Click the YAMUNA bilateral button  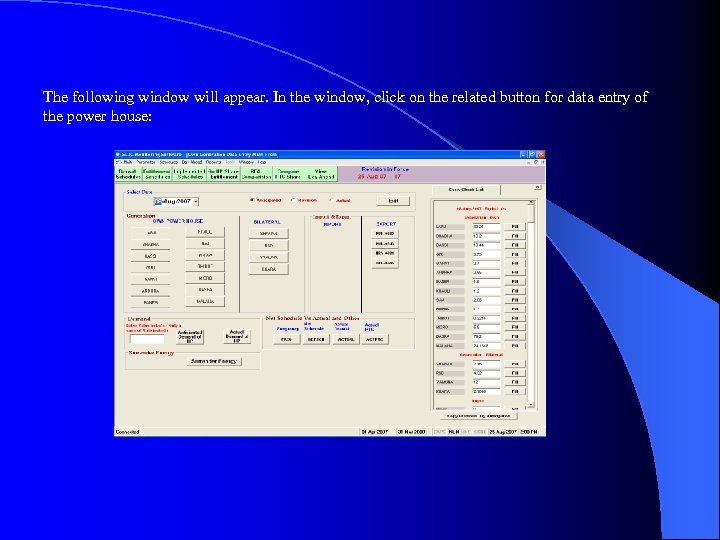click(269, 257)
